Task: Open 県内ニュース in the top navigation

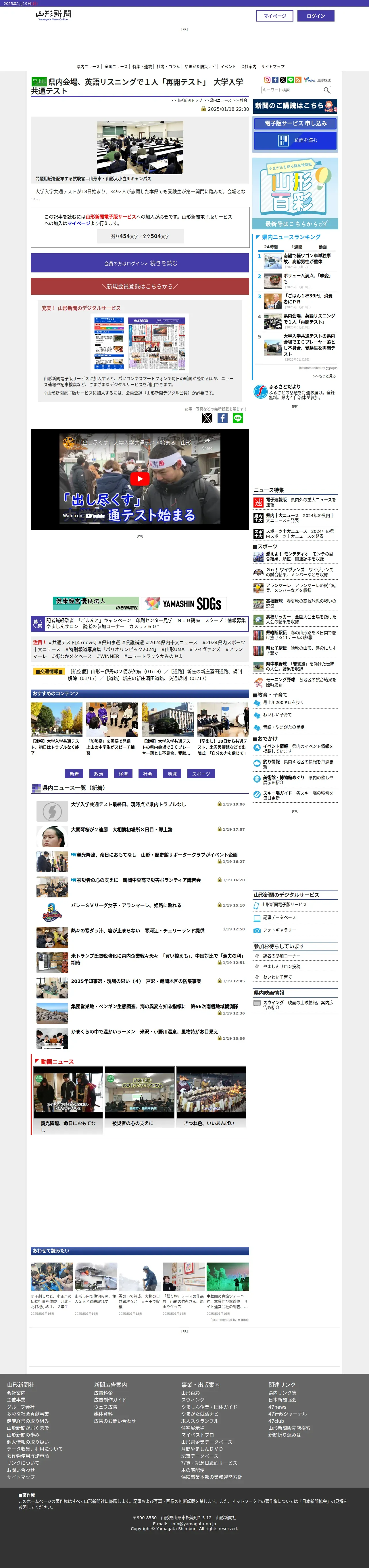Action: point(88,67)
